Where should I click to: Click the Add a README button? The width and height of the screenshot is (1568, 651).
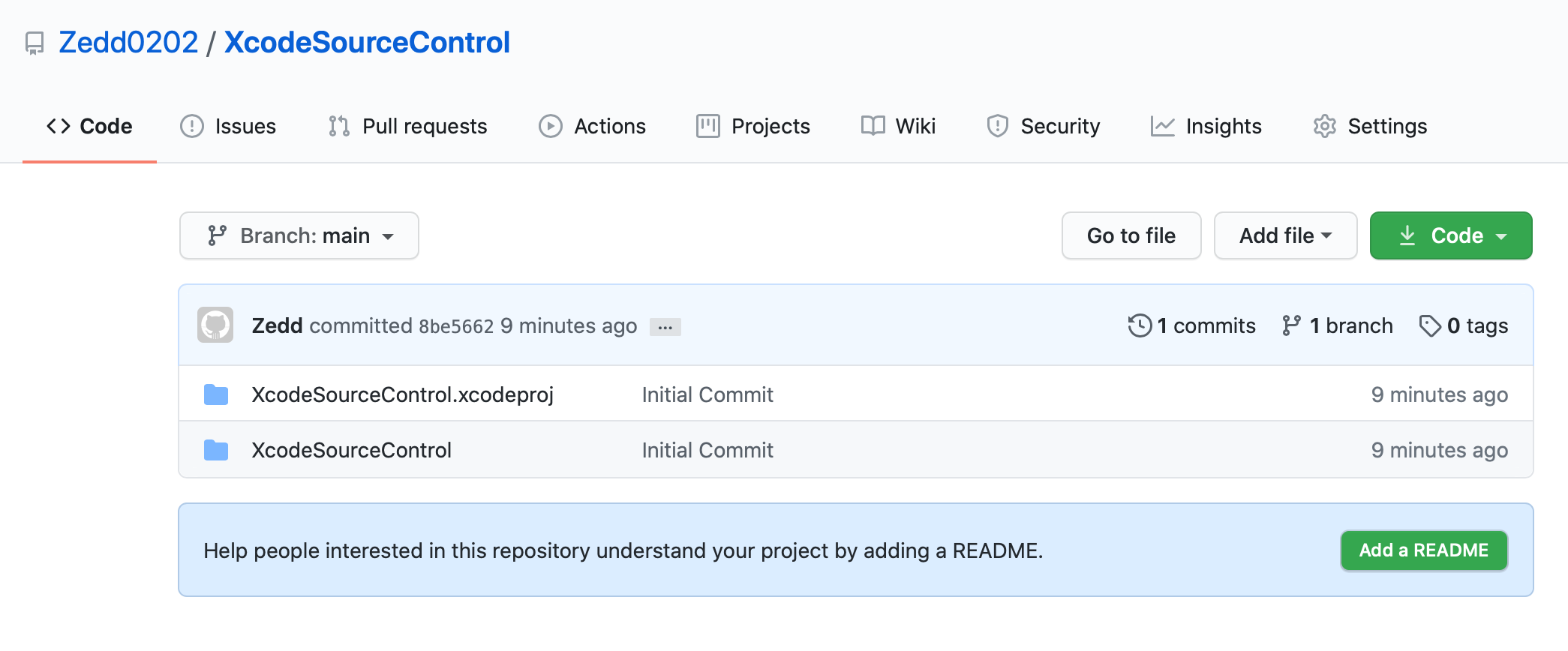pyautogui.click(x=1424, y=550)
